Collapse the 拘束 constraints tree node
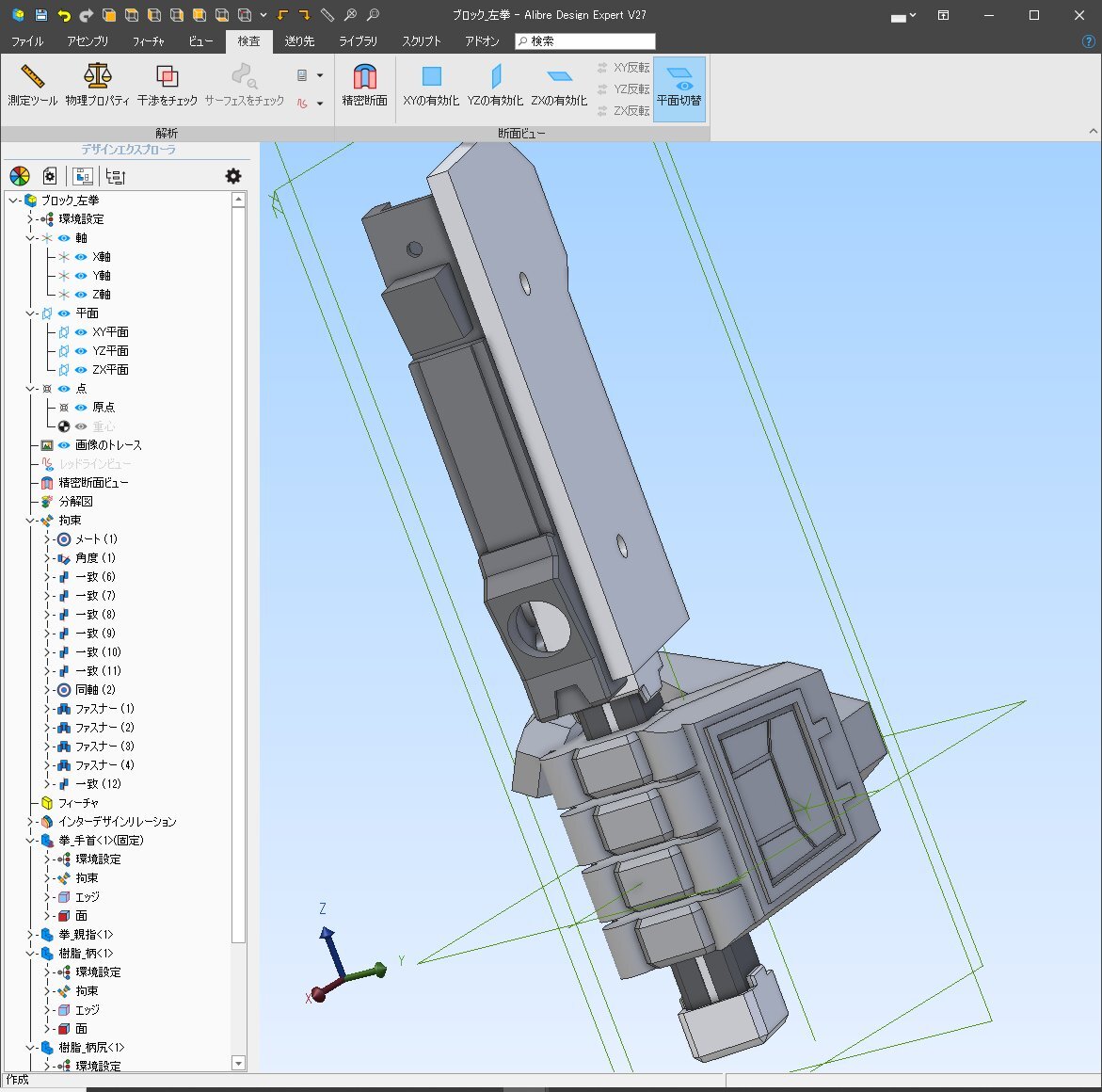The height and width of the screenshot is (1092, 1102). [x=30, y=521]
